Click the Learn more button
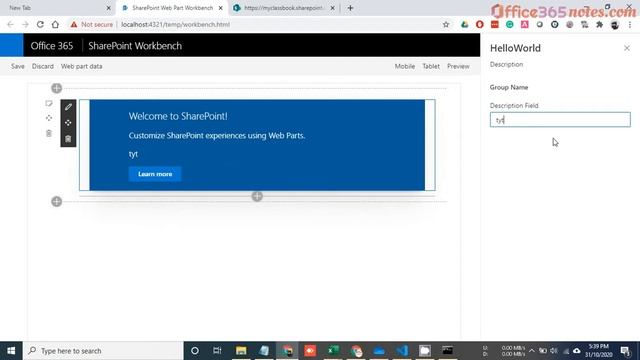640x360 pixels. point(155,174)
